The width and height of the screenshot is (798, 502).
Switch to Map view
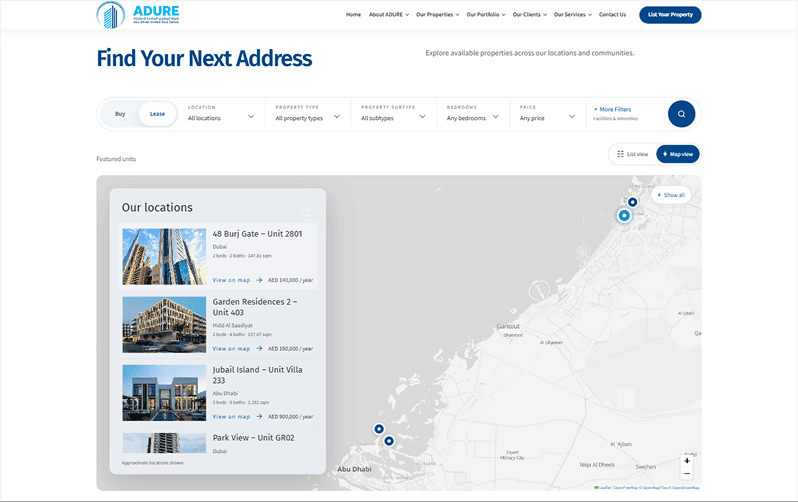(x=678, y=154)
